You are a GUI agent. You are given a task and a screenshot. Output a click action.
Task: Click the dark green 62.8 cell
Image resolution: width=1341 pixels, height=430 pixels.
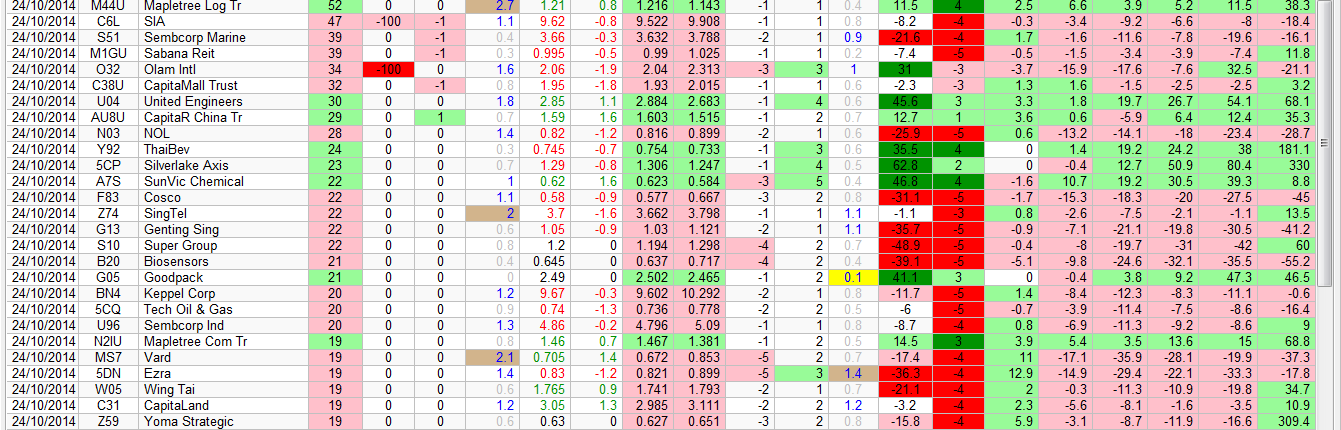905,165
